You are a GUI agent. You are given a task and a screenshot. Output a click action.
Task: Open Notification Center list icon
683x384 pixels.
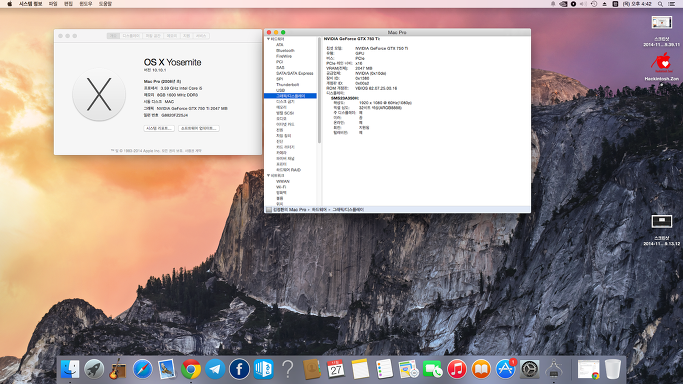(672, 4)
